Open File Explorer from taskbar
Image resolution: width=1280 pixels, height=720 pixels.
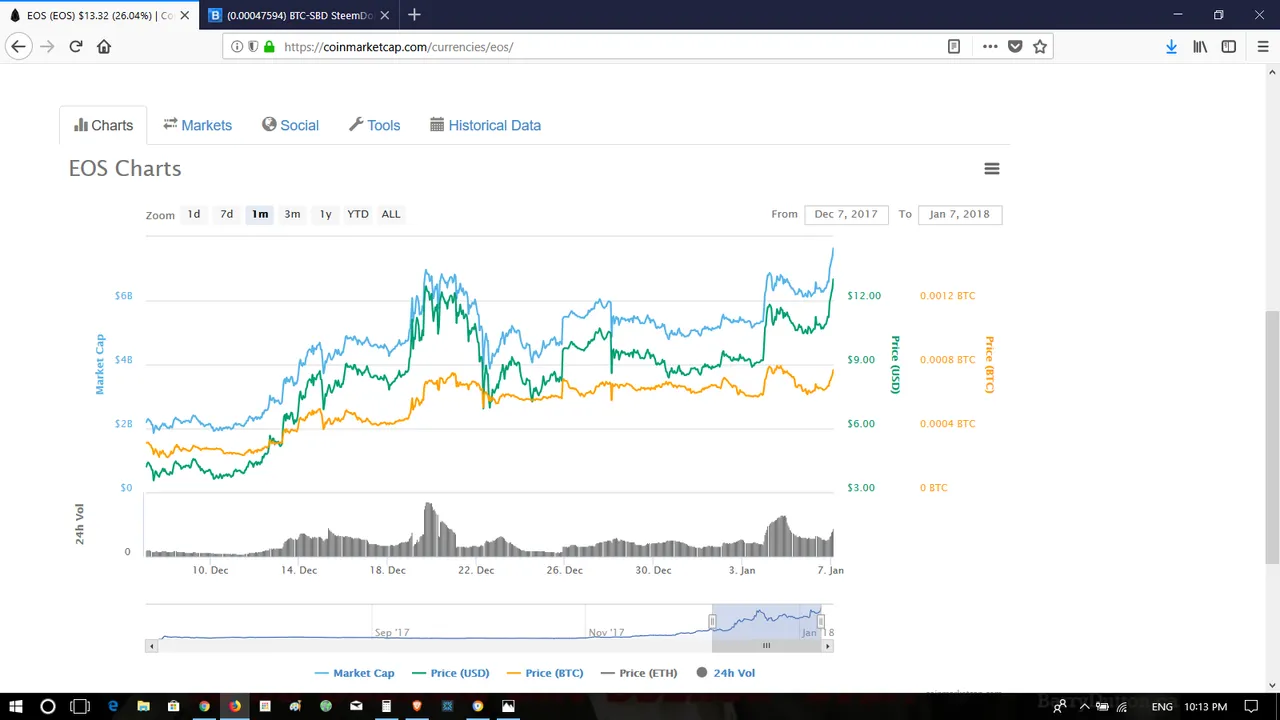(143, 706)
